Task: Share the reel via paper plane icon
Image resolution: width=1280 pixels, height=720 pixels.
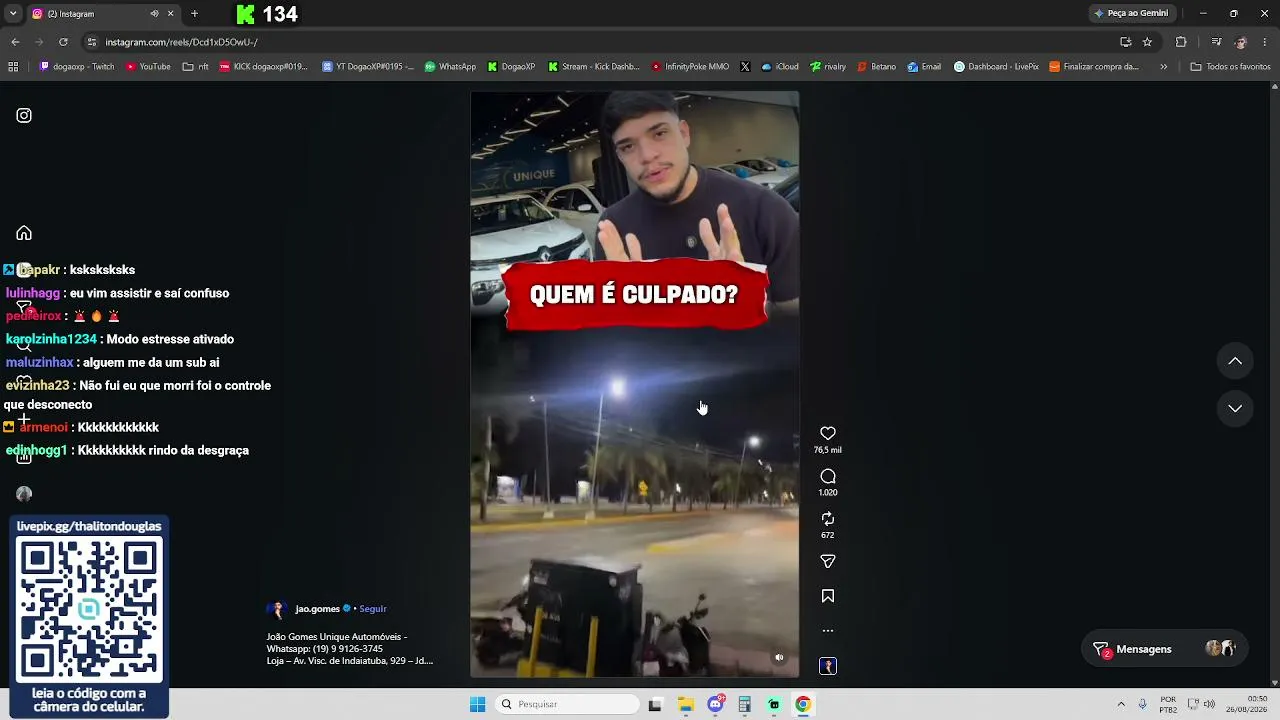Action: [828, 561]
